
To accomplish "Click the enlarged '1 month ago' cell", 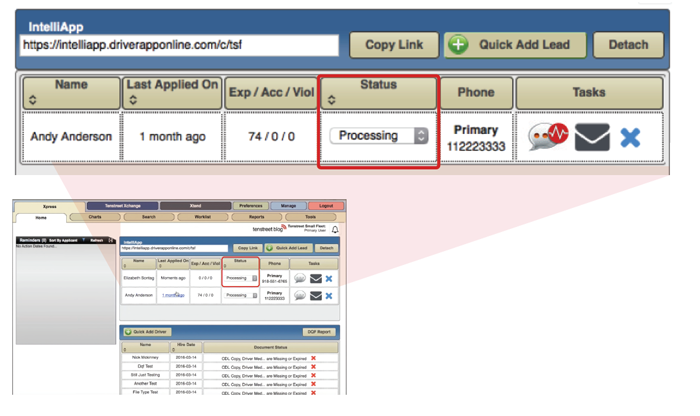I will (172, 137).
